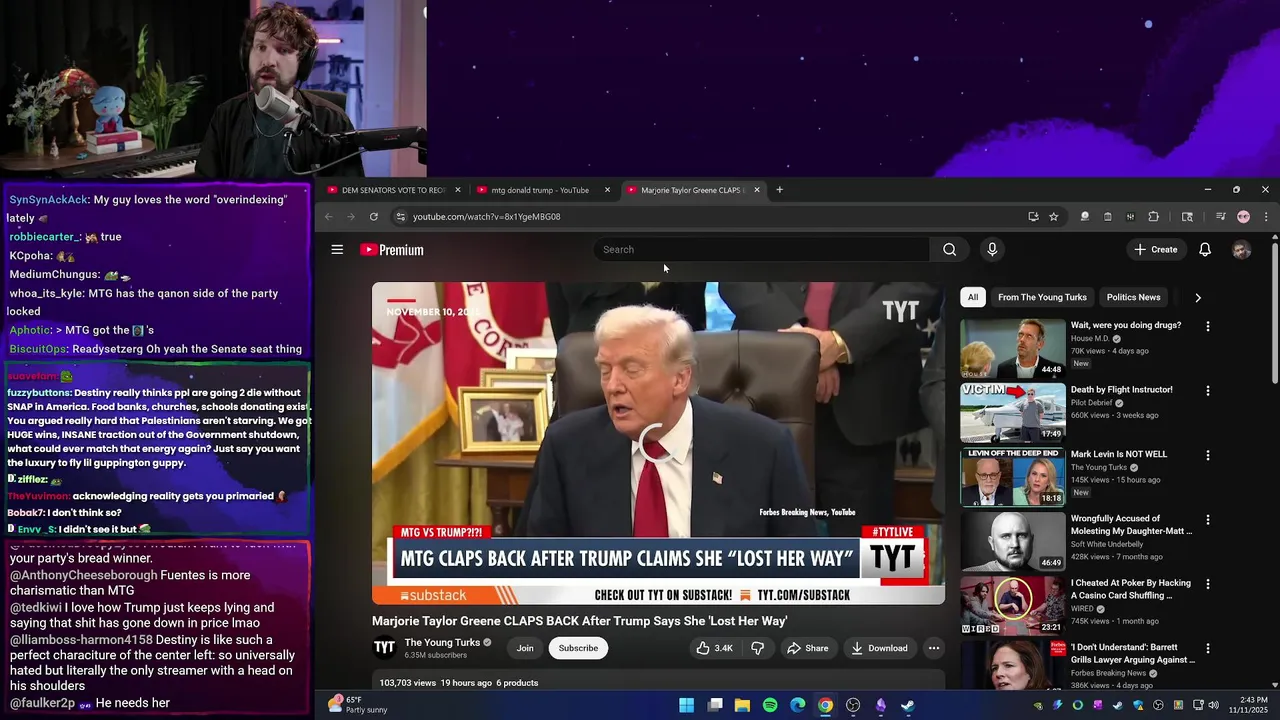Open options for 'Mark Levin Is NOT WELL' video
This screenshot has width=1280, height=720.
pos(1208,455)
